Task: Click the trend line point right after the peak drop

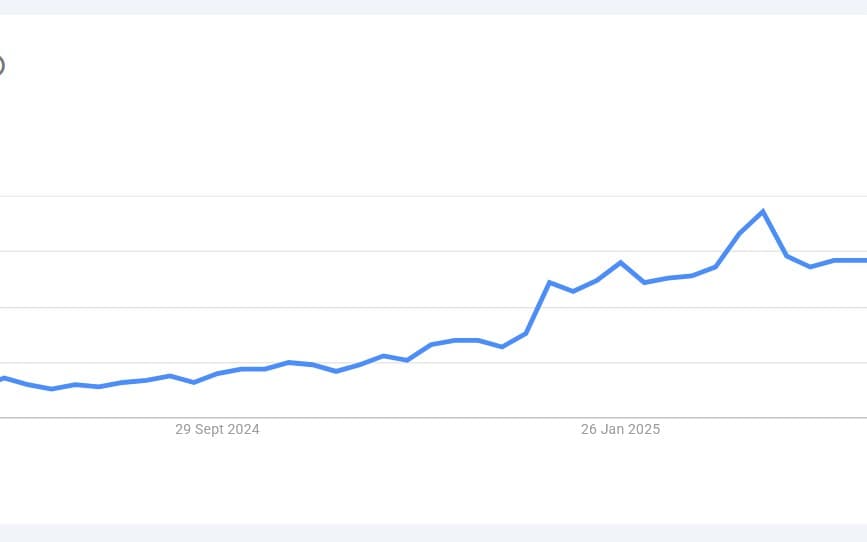Action: coord(787,256)
